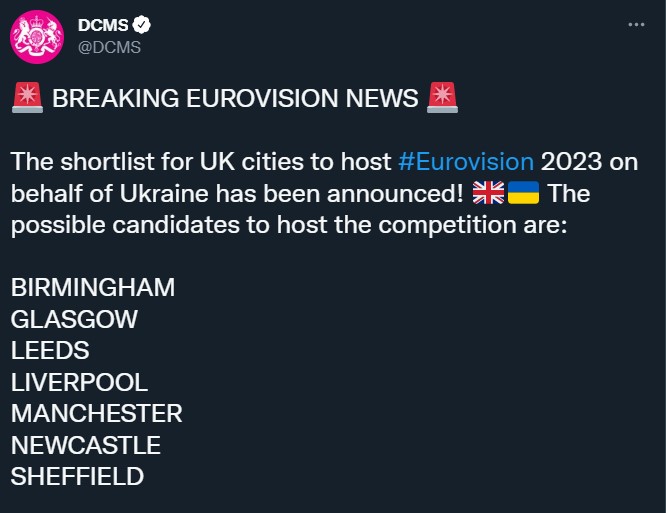Click the #Eurovision hashtag
Screen dimensions: 666x513
pos(466,162)
